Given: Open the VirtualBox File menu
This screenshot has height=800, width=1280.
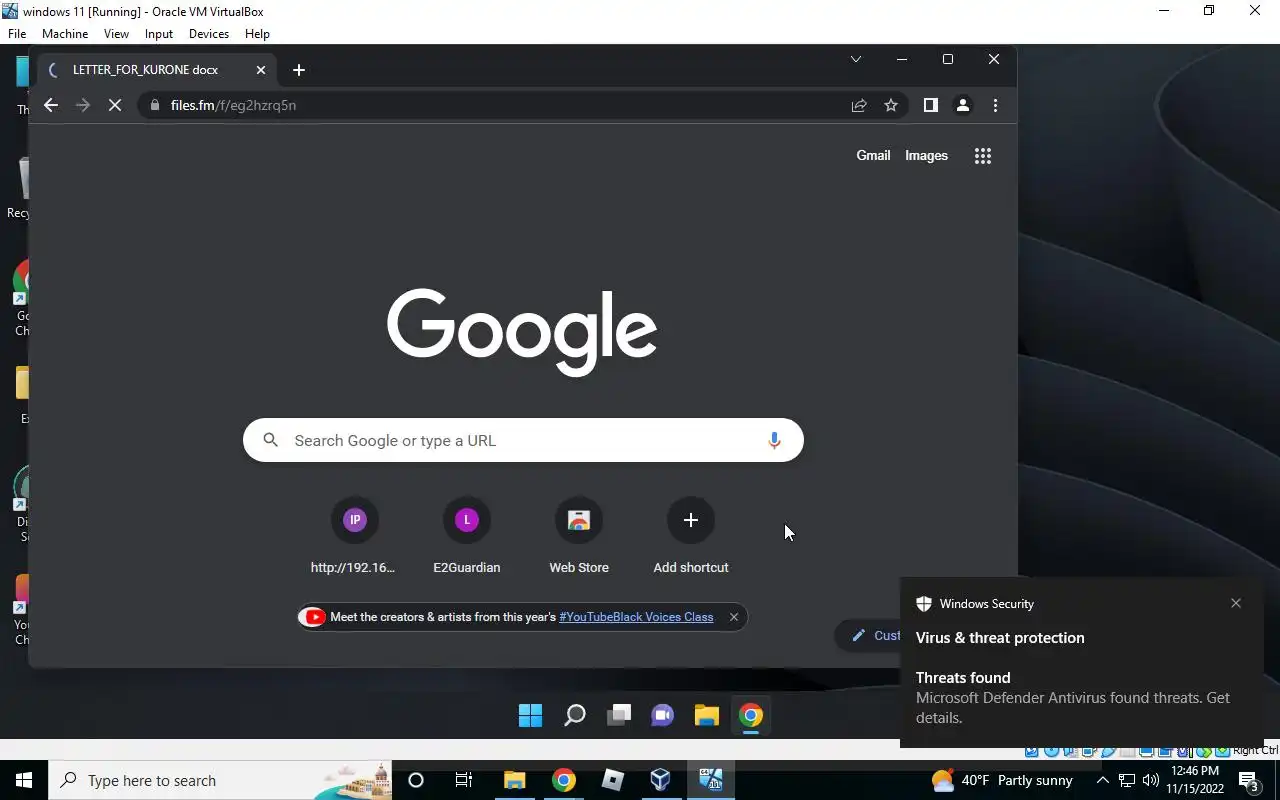Looking at the screenshot, I should (x=17, y=34).
